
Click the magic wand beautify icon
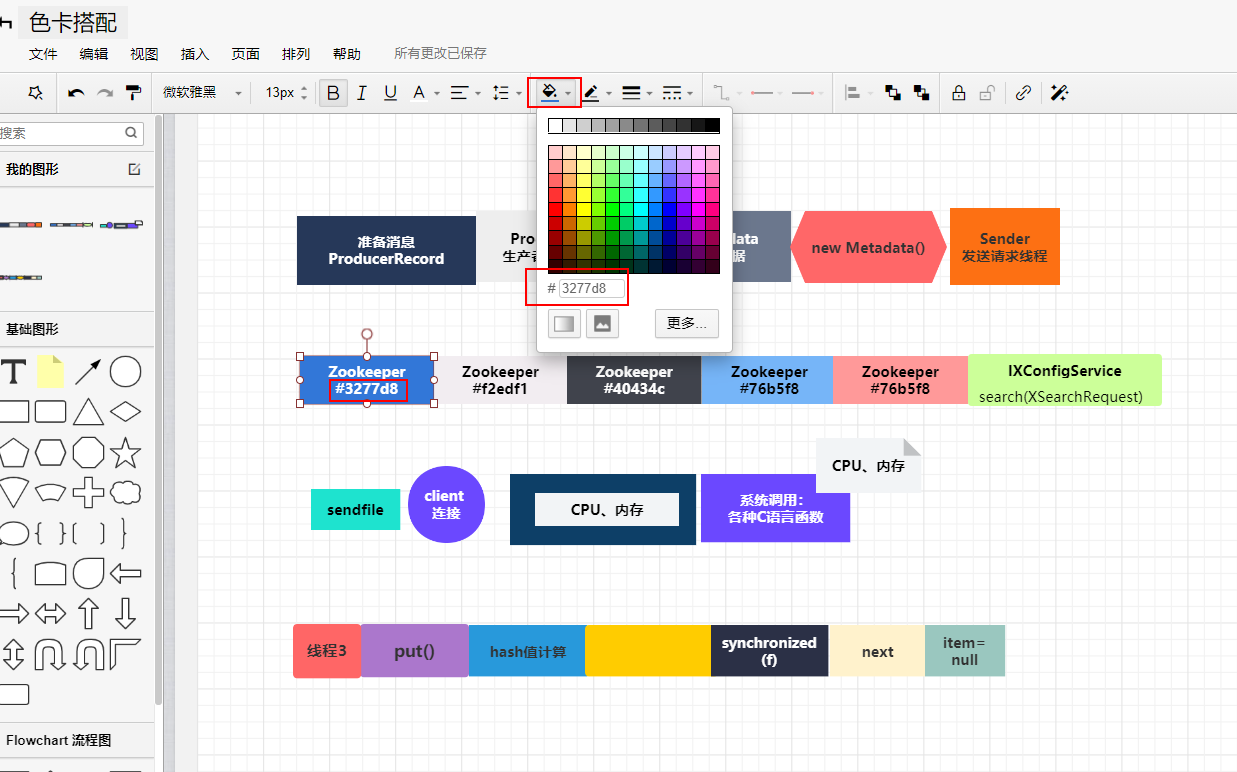[1059, 93]
